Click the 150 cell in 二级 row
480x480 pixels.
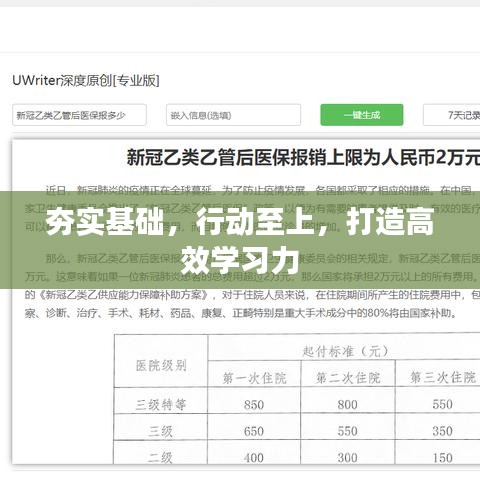(443, 458)
